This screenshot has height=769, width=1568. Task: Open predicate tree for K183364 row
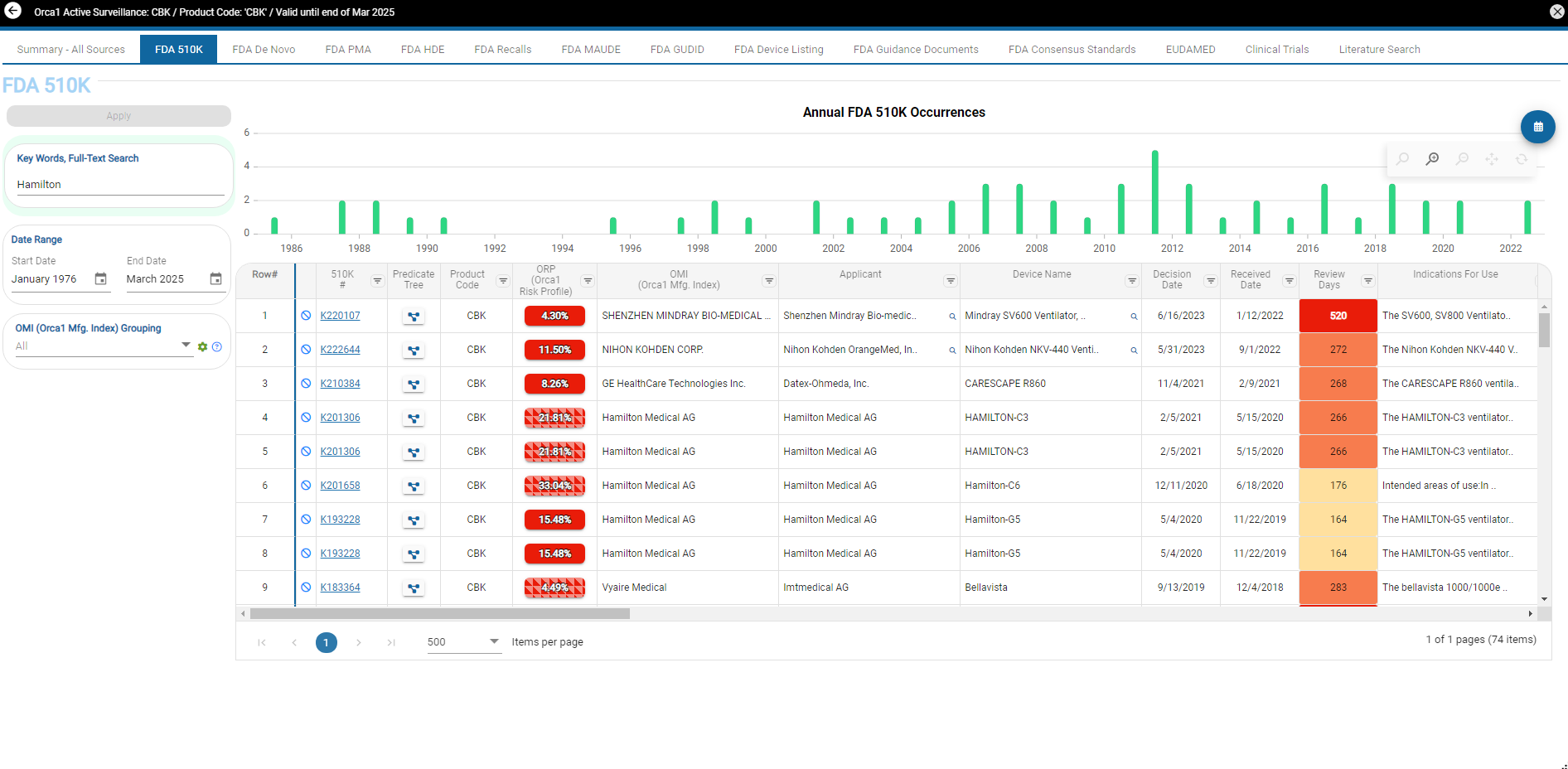[x=414, y=588]
